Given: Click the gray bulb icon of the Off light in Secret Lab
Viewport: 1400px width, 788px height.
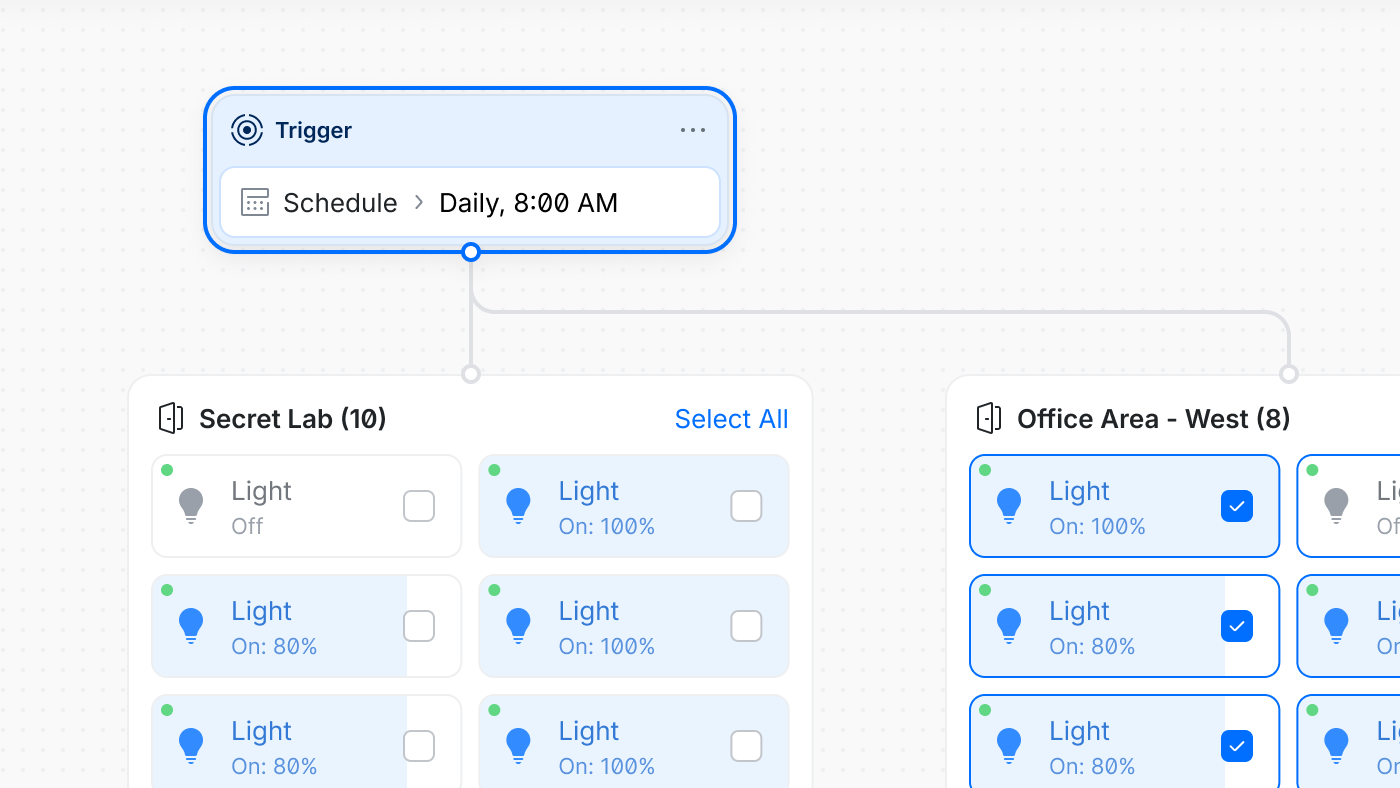Looking at the screenshot, I should tap(191, 506).
